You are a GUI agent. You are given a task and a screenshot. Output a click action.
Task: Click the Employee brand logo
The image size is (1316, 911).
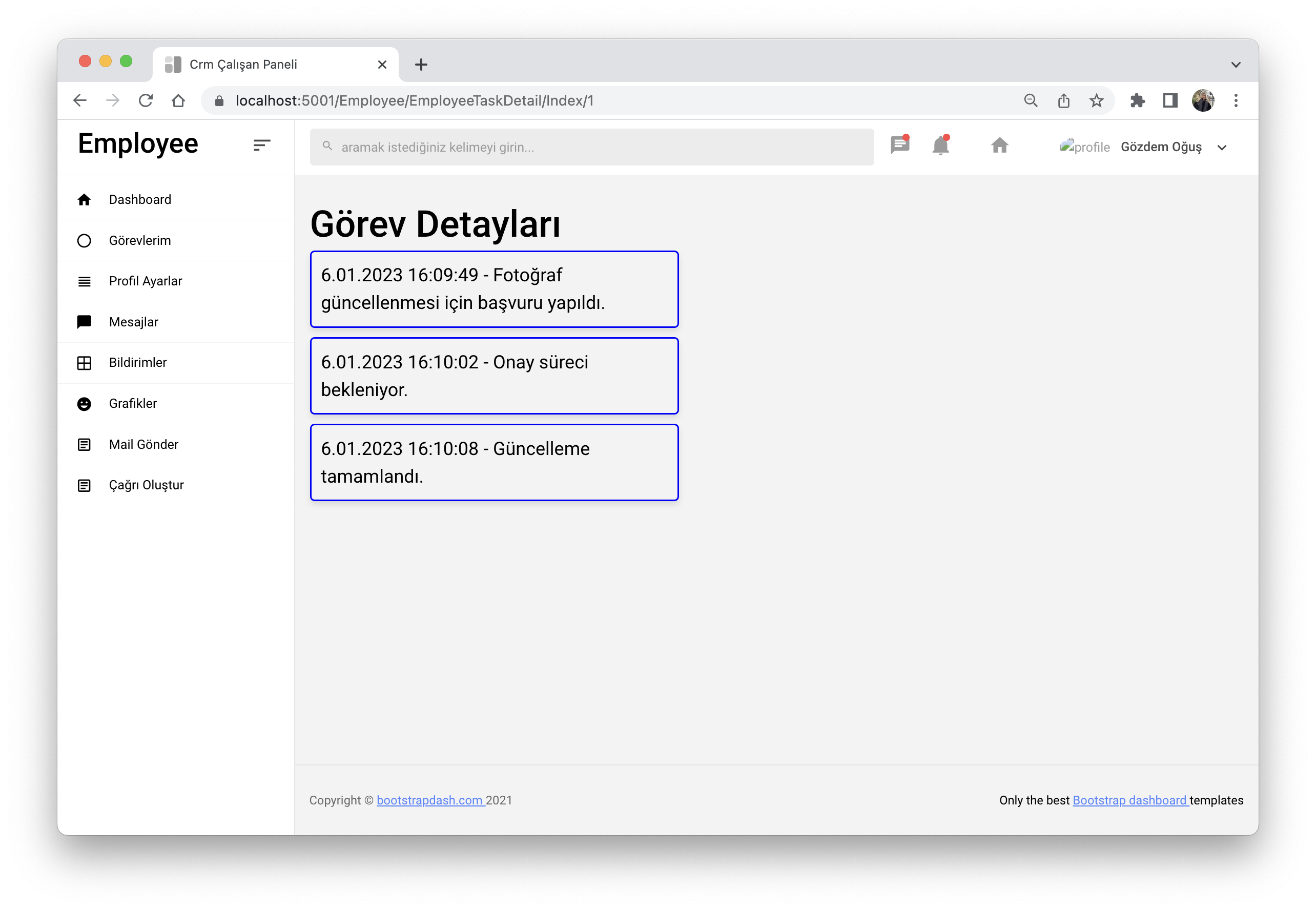138,143
